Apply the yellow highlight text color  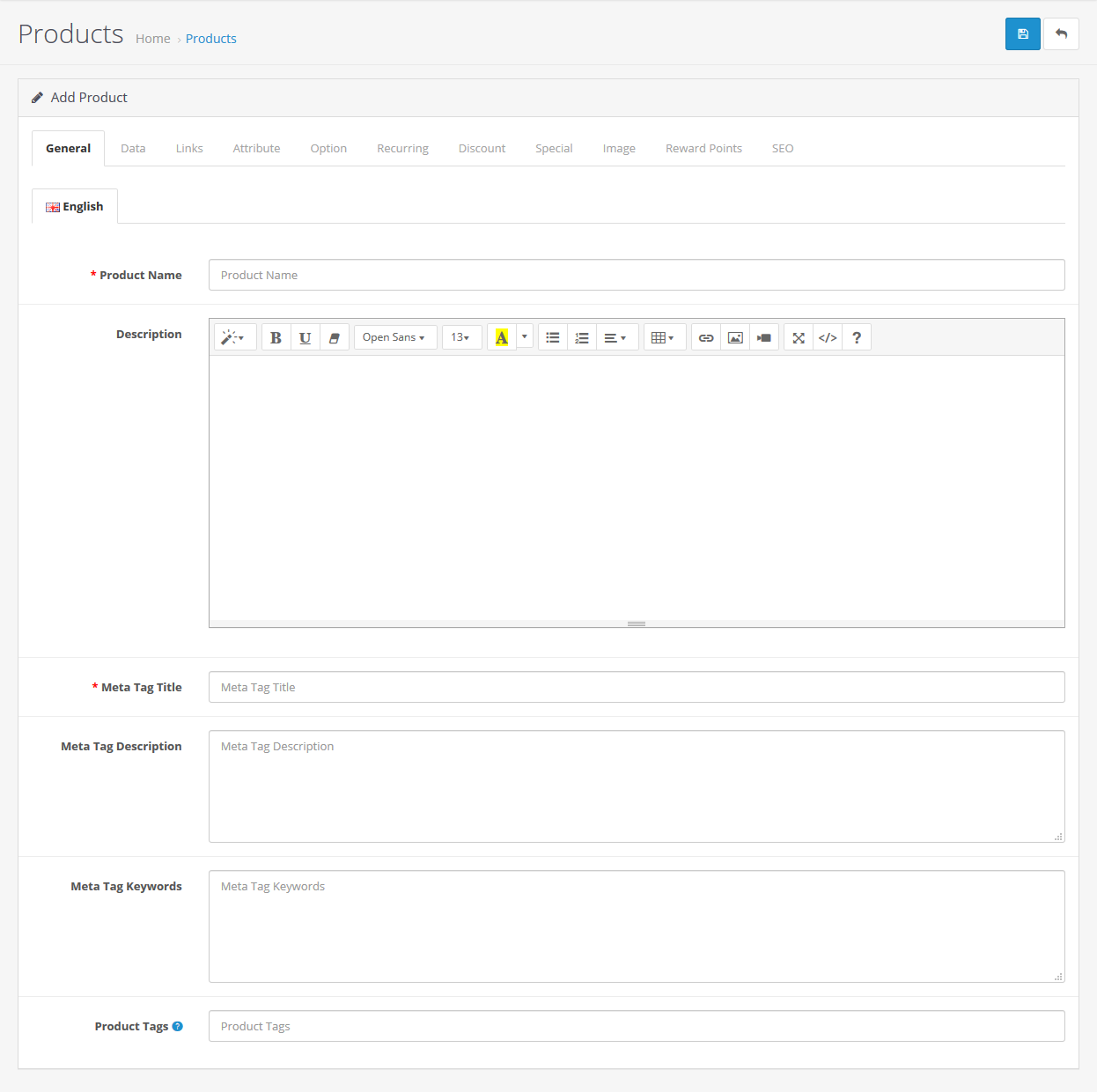502,337
